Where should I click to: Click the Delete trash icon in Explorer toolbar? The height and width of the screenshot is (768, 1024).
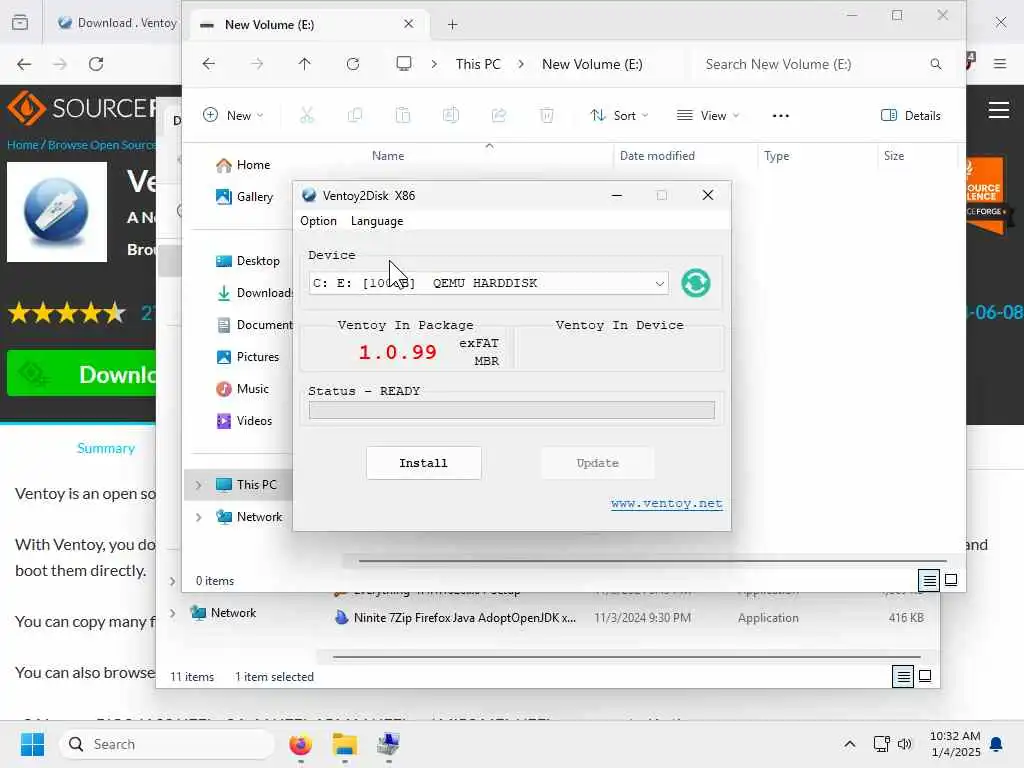point(547,116)
